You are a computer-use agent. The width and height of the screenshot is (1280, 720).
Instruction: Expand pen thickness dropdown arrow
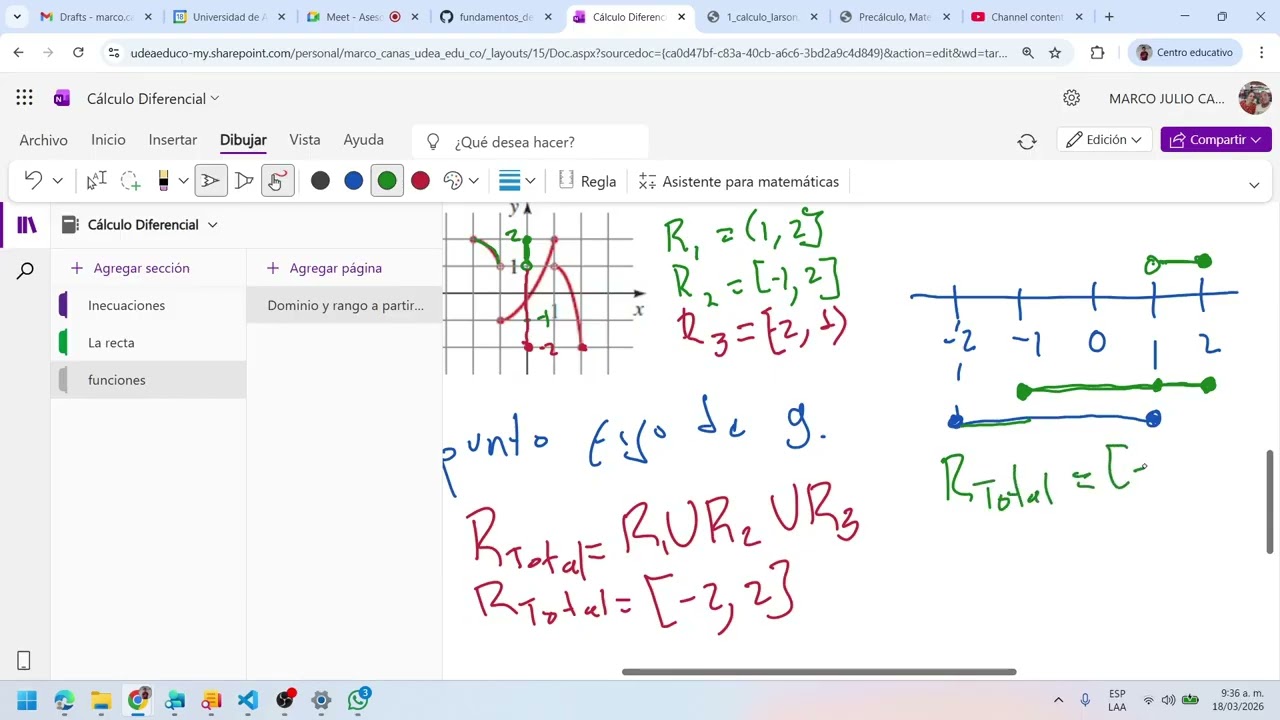[530, 181]
